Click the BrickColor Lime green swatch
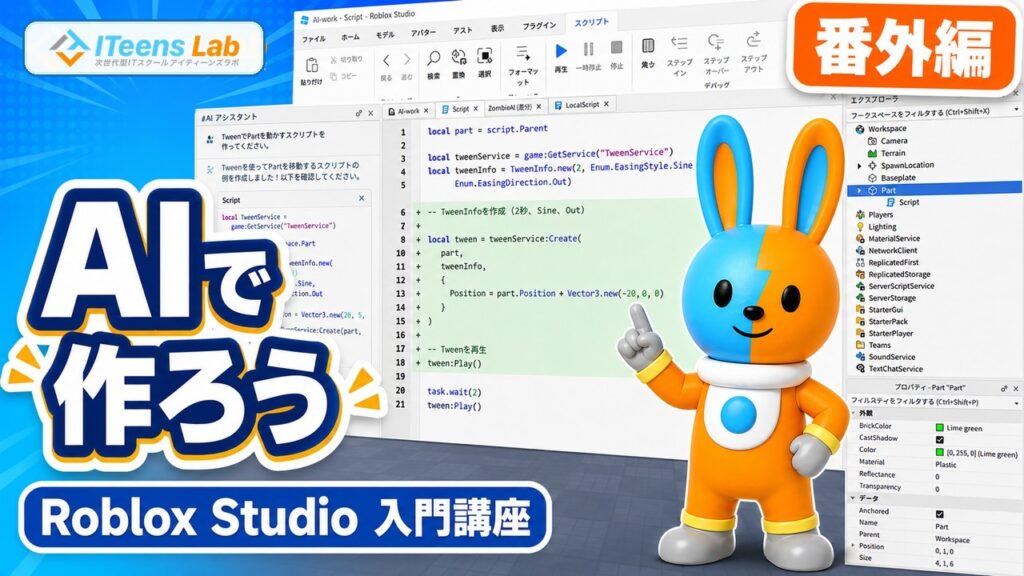The height and width of the screenshot is (576, 1024). click(x=940, y=427)
